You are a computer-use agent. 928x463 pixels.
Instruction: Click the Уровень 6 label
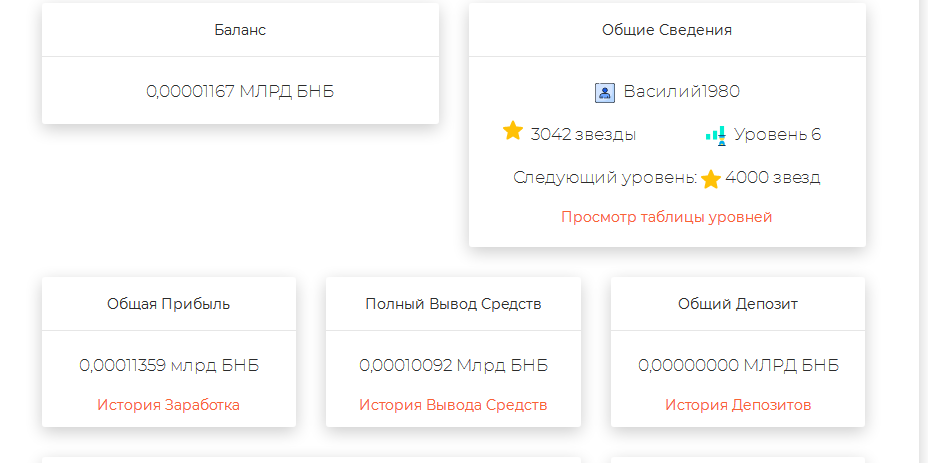click(778, 135)
